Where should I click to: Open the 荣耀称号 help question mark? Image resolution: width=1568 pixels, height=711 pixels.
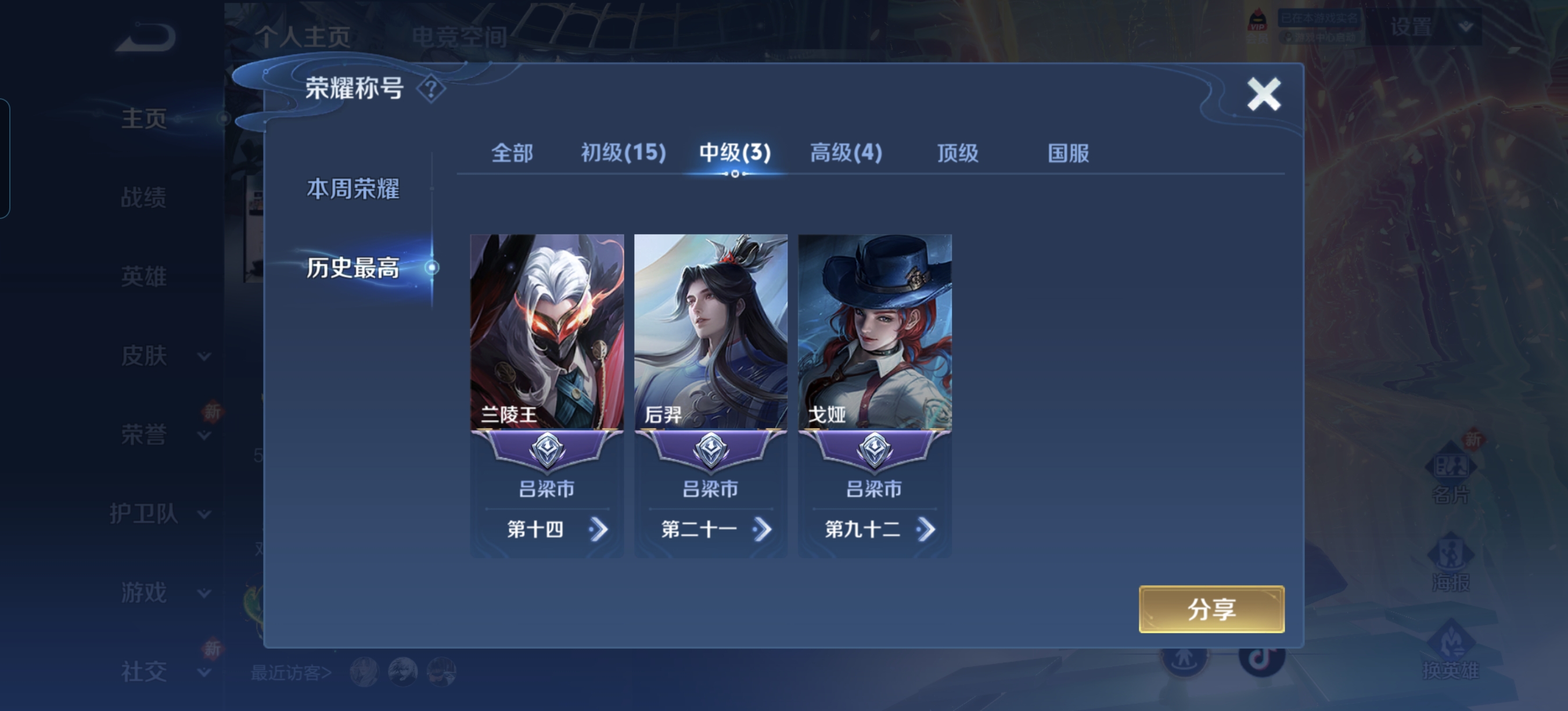pyautogui.click(x=431, y=89)
